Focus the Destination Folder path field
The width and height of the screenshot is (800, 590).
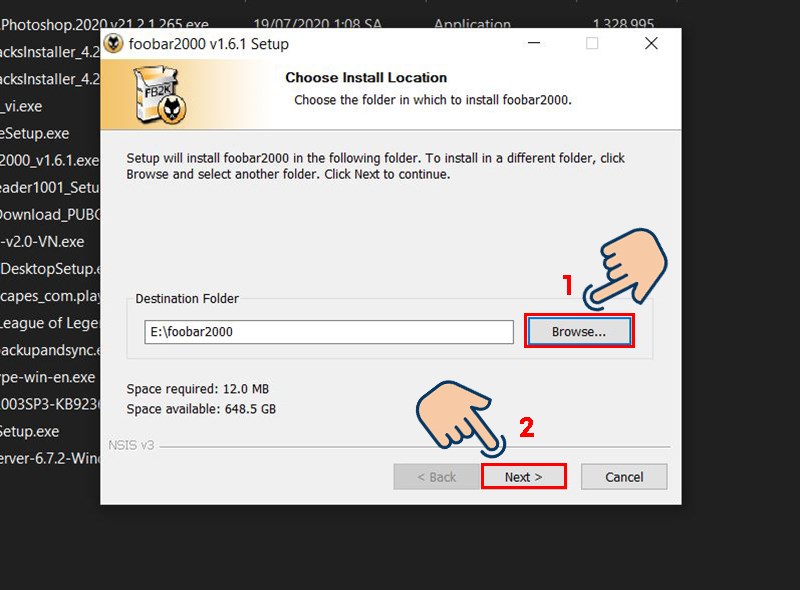(x=329, y=332)
